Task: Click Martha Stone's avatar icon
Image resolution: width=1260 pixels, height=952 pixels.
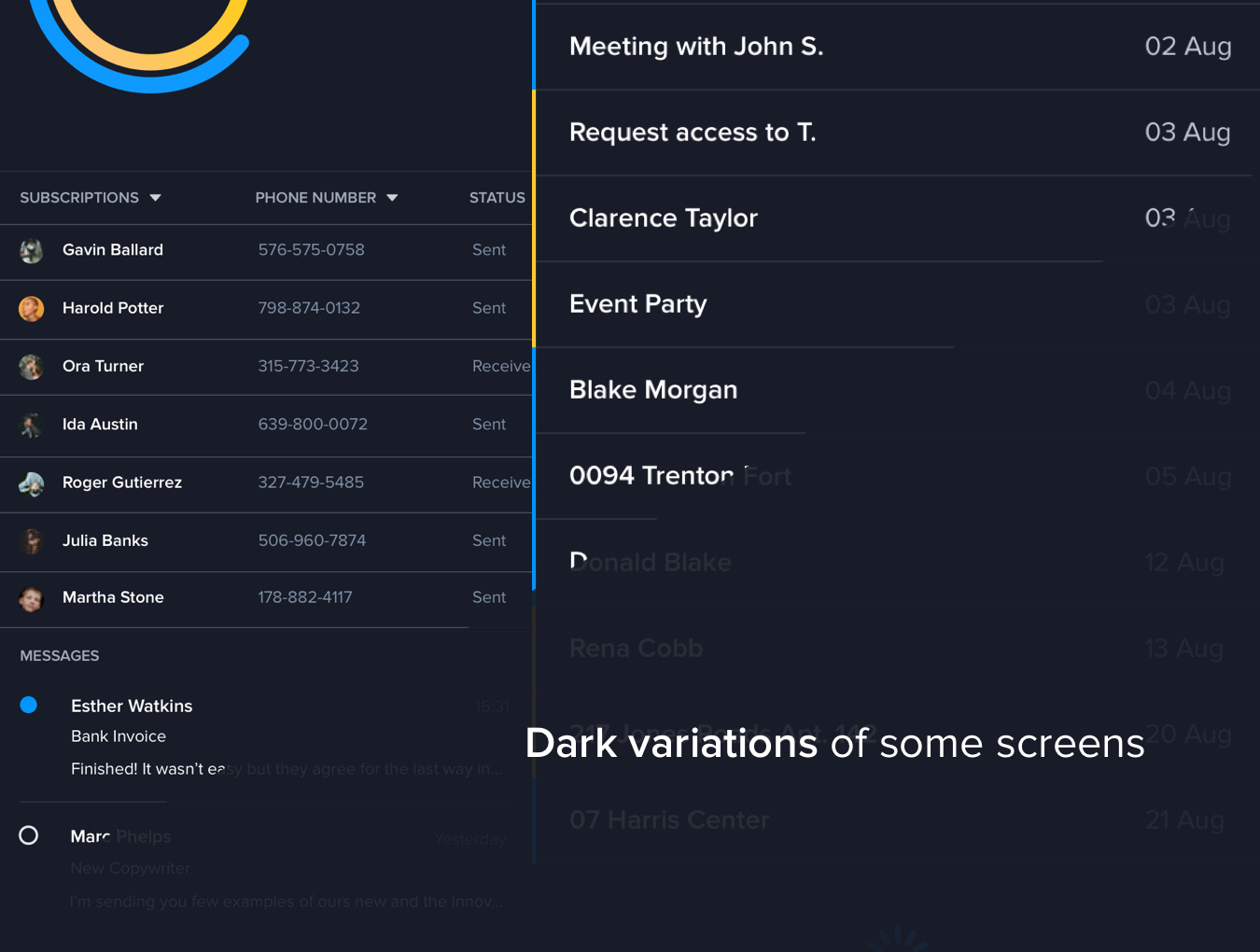Action: 32,598
